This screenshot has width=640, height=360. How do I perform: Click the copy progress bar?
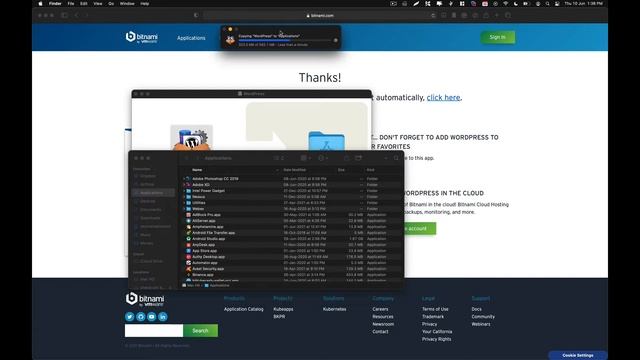click(x=285, y=40)
